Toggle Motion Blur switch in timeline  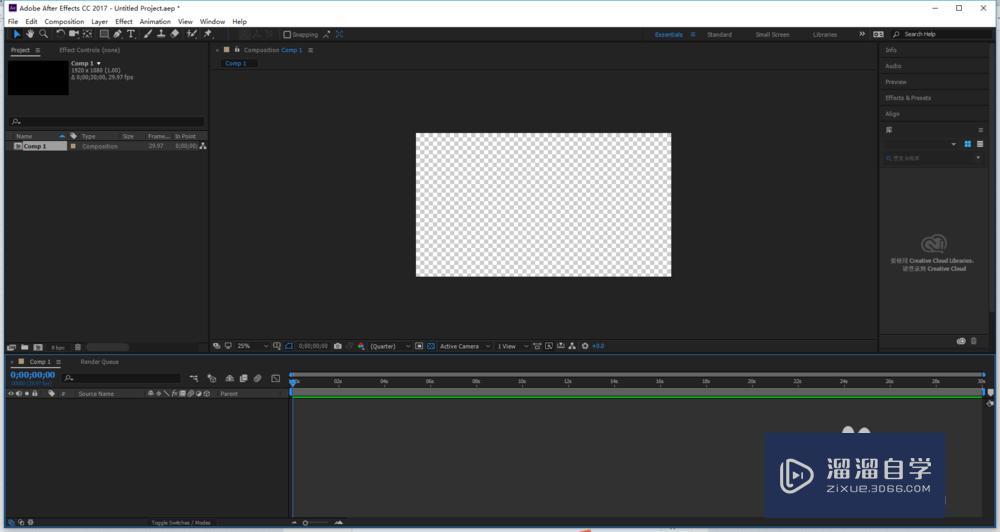[258, 378]
